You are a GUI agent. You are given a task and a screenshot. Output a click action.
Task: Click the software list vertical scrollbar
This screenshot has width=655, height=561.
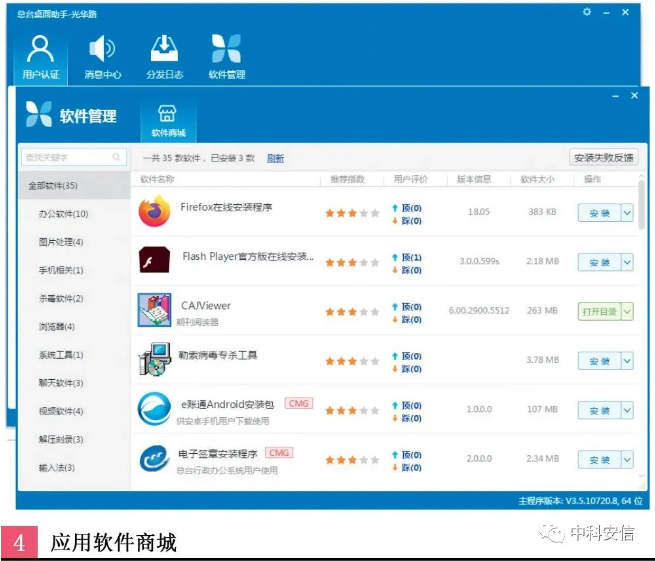642,205
